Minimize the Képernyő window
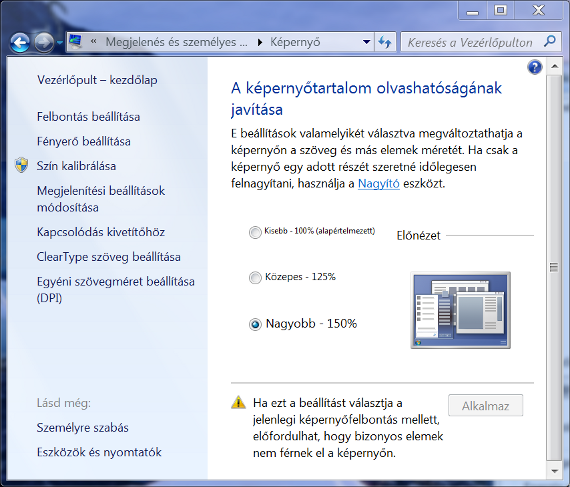The image size is (570, 487). (x=473, y=11)
